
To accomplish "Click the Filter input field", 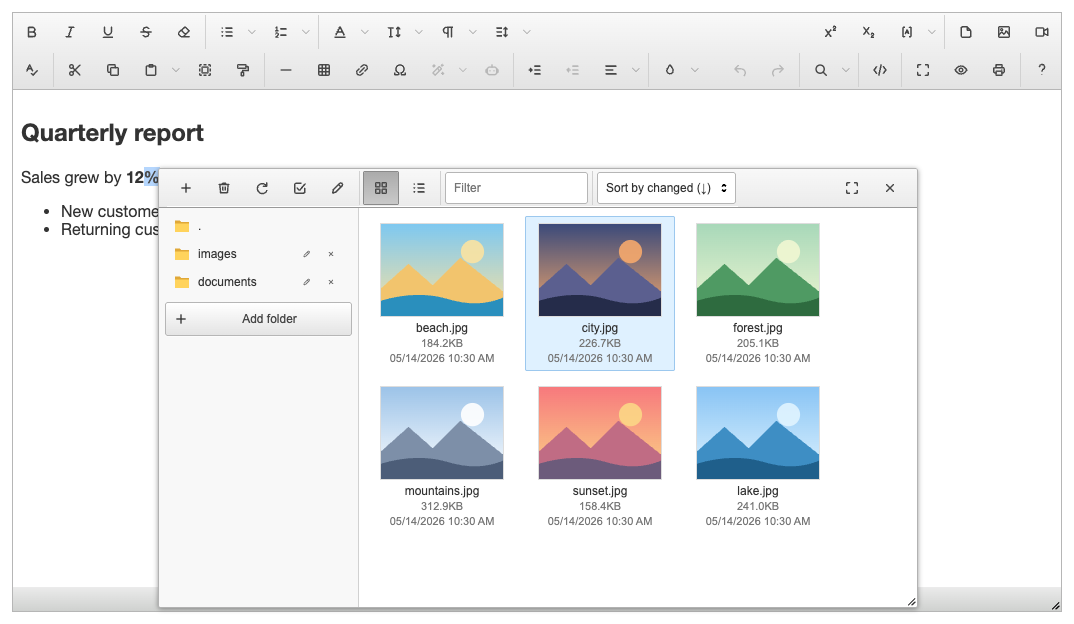I will (x=516, y=188).
